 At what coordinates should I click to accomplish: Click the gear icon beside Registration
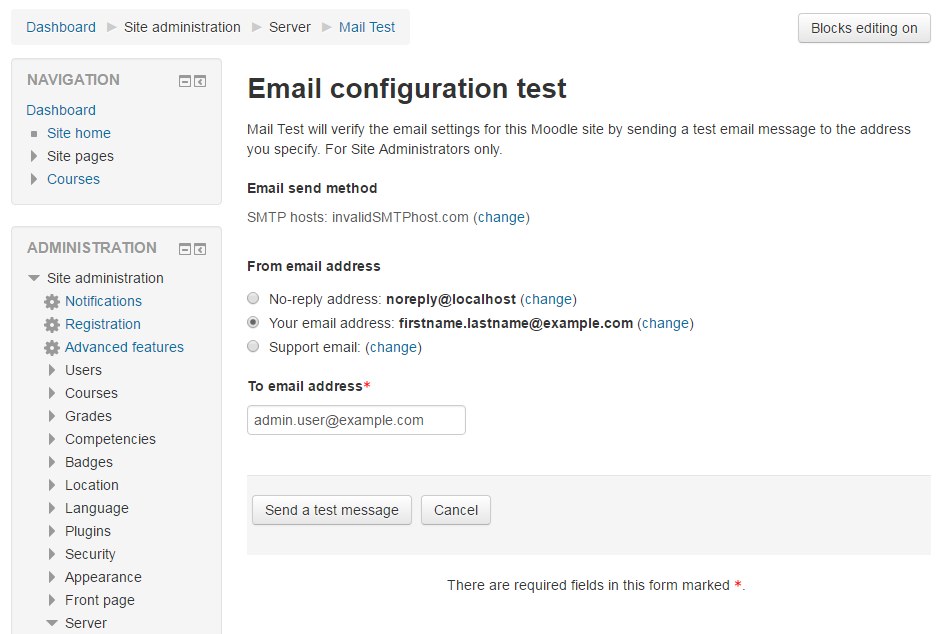pos(52,325)
